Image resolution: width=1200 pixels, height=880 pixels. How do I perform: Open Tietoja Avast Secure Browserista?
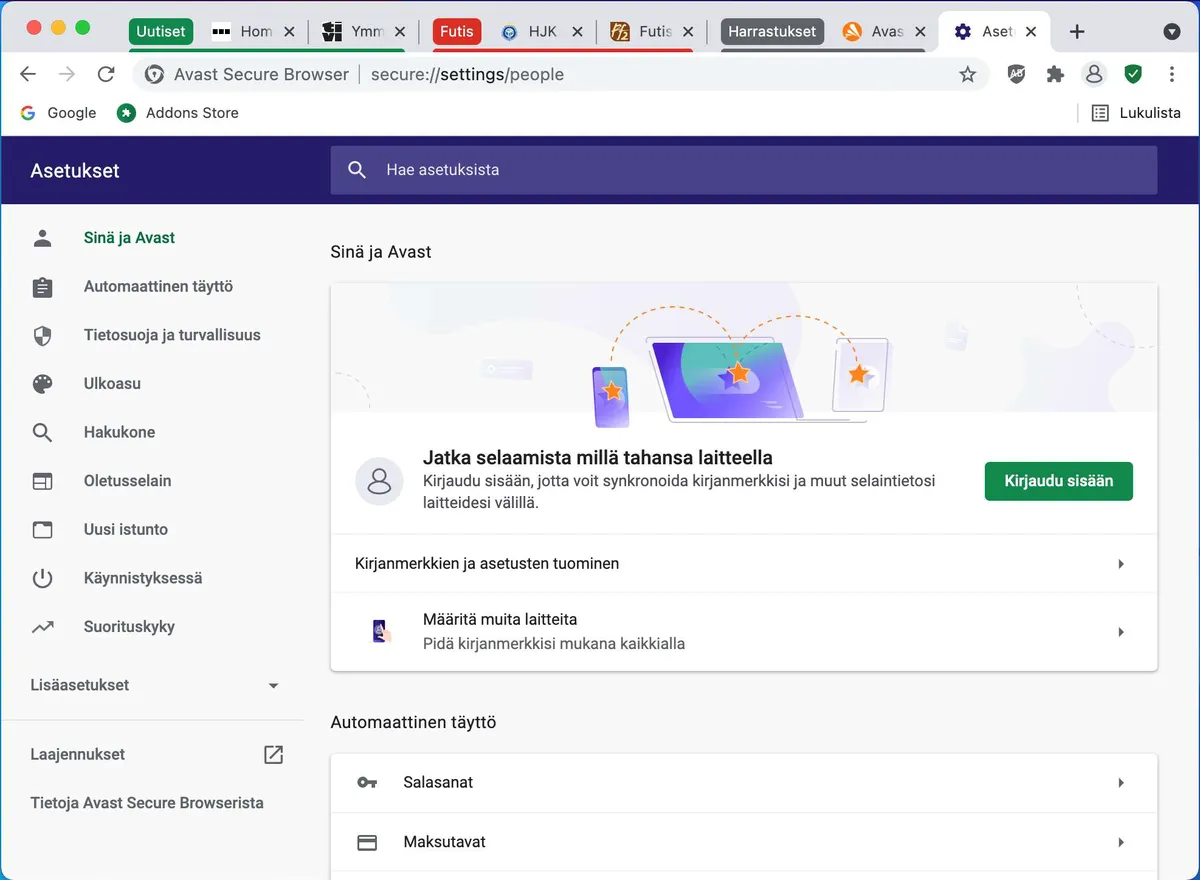147,803
